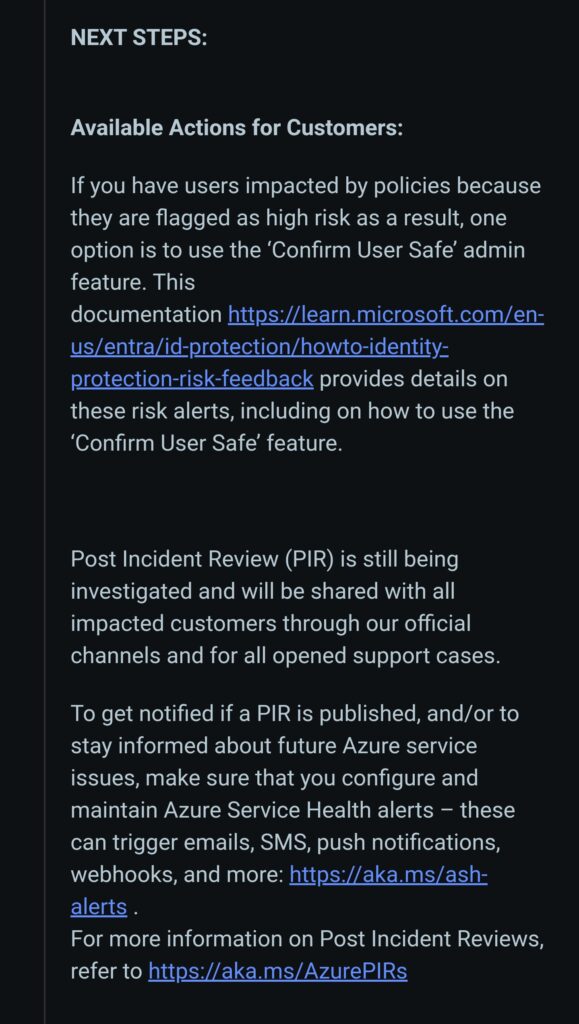Click the 'Post Incident Review (PIR) is still' line
This screenshot has height=1024, width=579.
(264, 560)
